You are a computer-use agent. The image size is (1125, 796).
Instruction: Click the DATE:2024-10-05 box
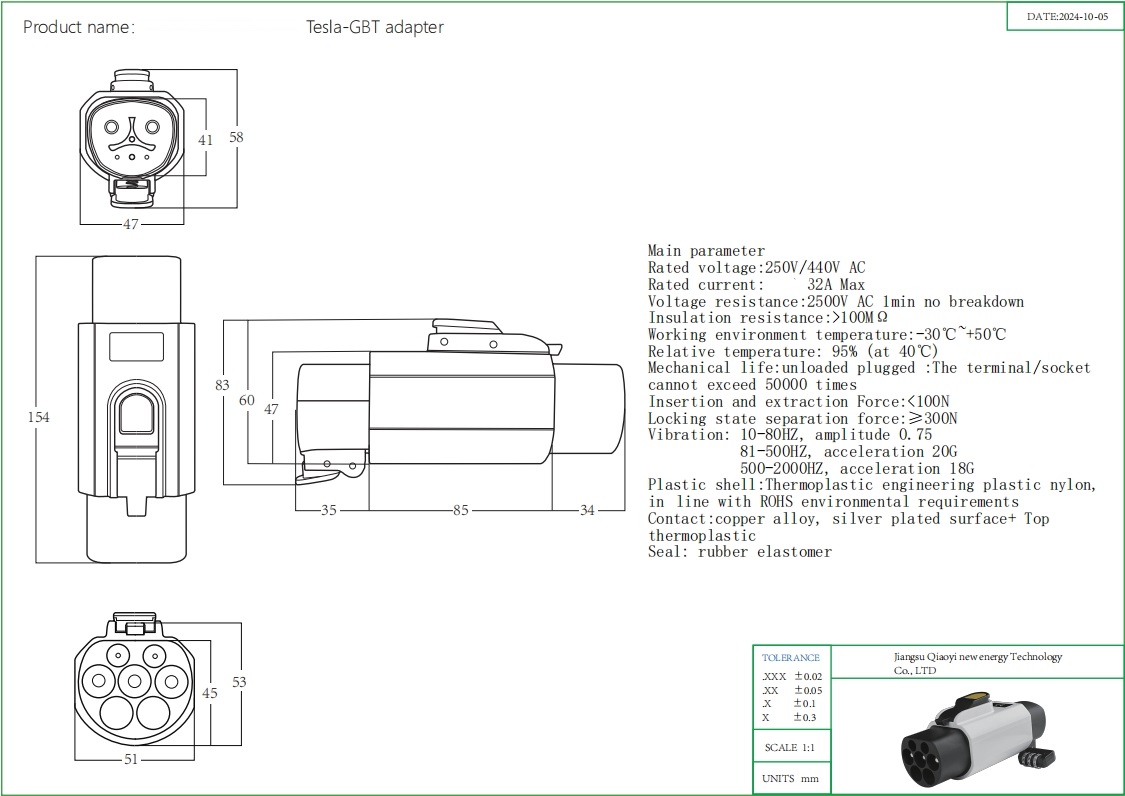pos(1067,17)
